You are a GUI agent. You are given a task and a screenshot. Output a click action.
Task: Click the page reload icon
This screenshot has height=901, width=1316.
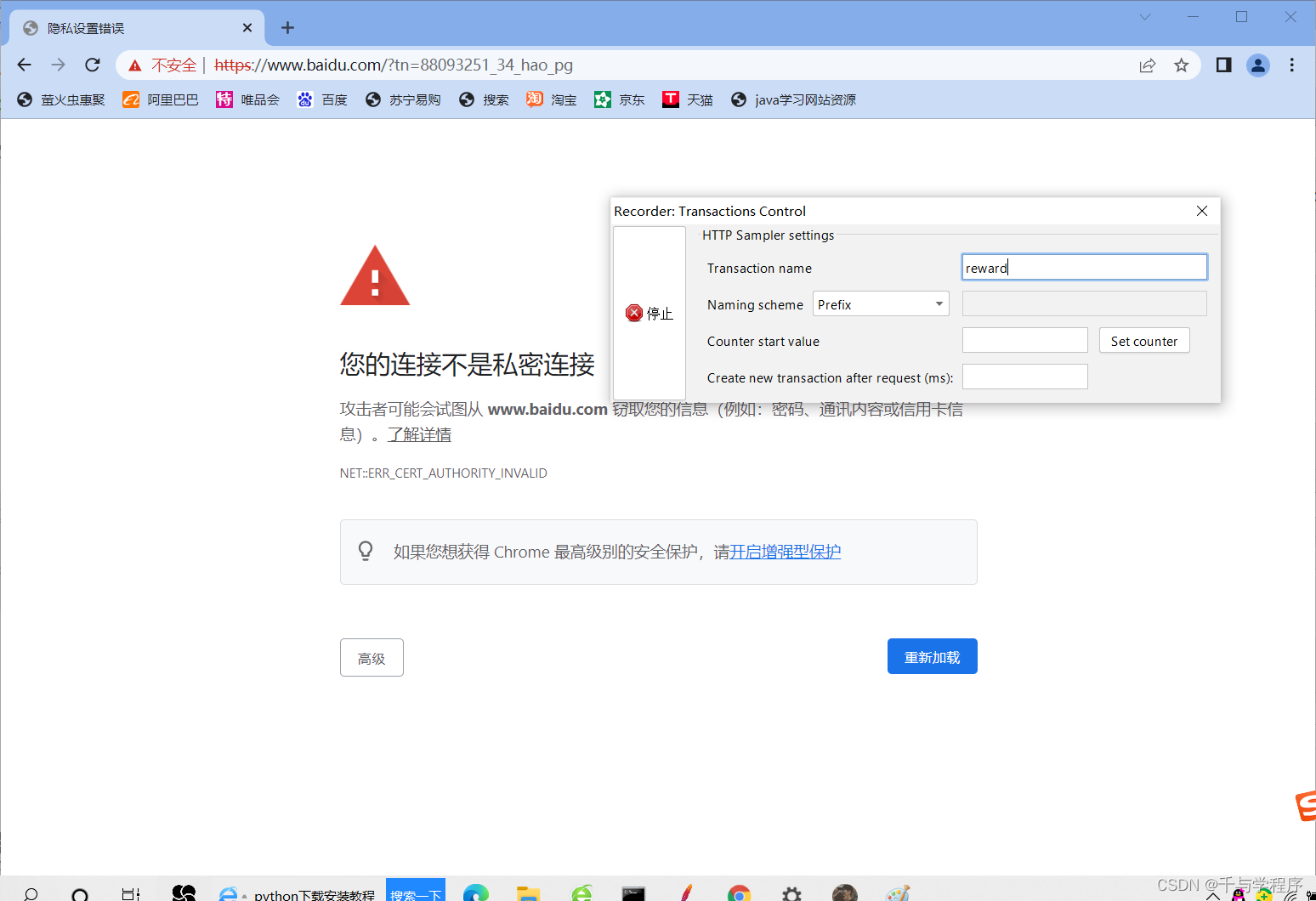(92, 65)
